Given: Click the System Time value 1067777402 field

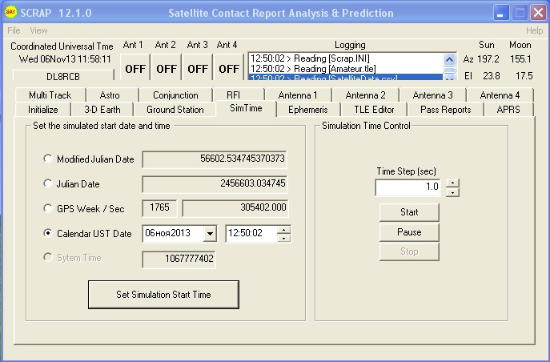Looking at the screenshot, I should pos(179,259).
